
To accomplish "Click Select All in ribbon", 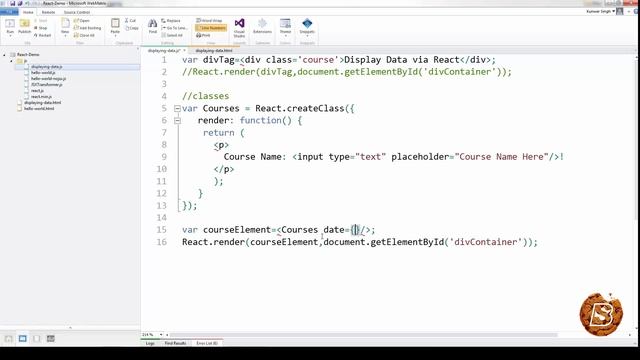I will coord(172,36).
